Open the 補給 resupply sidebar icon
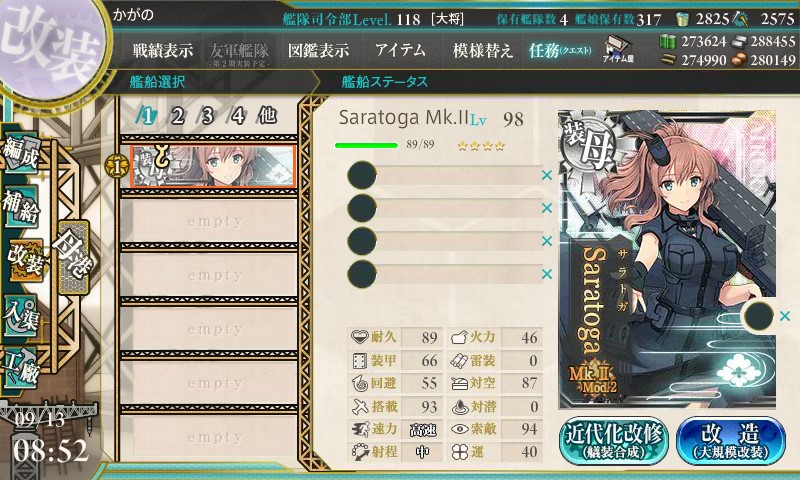The image size is (800, 480). click(21, 206)
